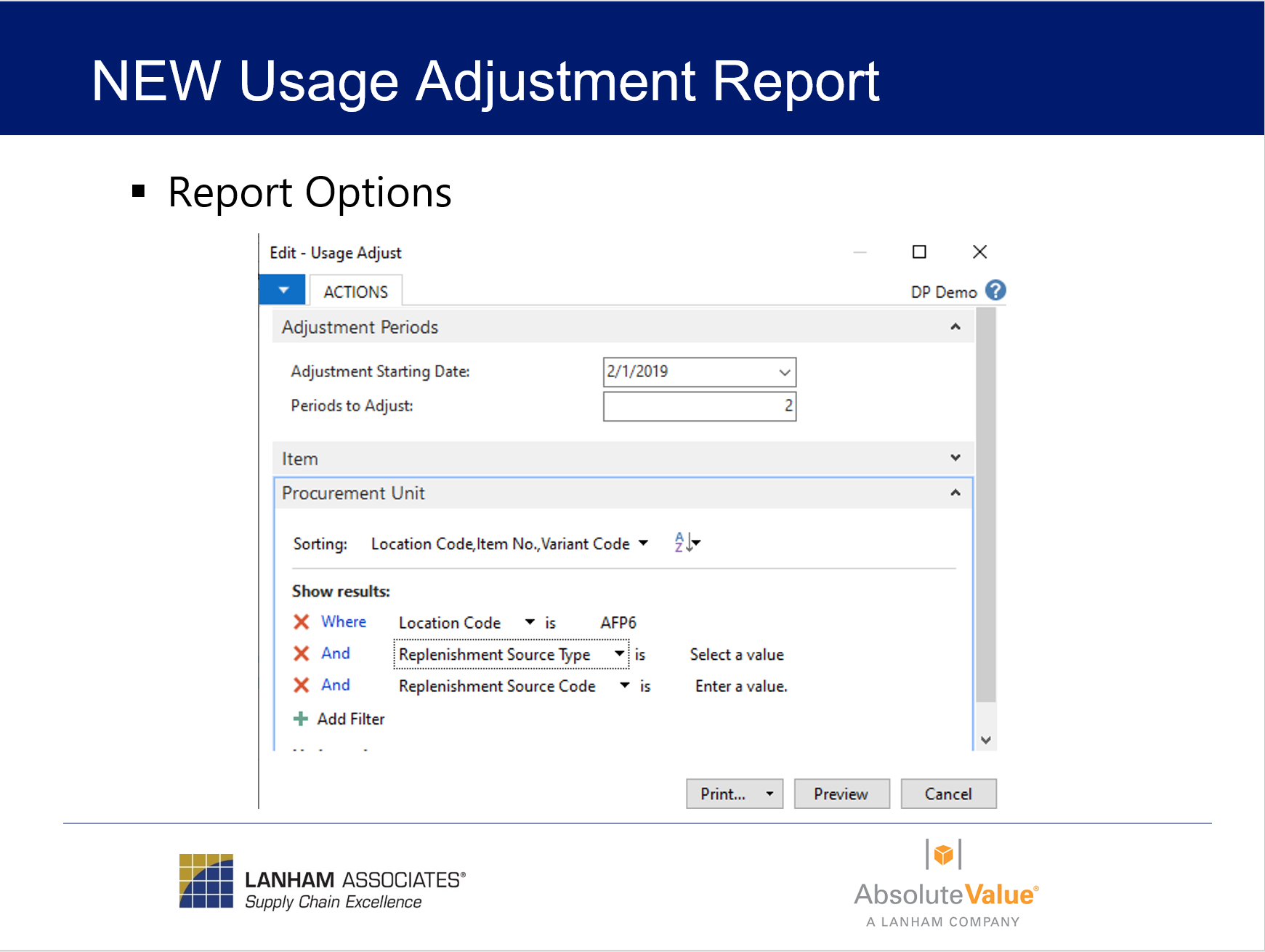Remove the Replenishment Source Code filter
The image size is (1265, 952).
point(301,685)
